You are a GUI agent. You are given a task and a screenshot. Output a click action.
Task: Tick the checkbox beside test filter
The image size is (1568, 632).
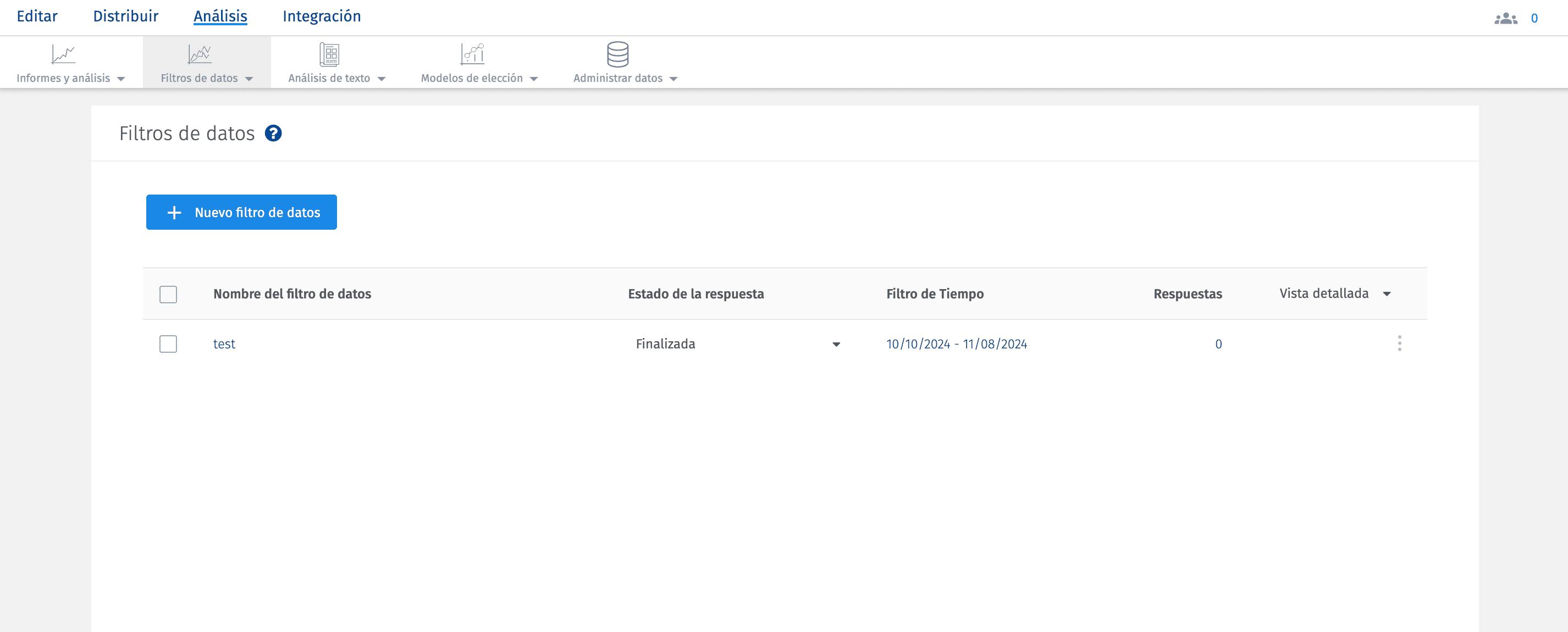168,344
